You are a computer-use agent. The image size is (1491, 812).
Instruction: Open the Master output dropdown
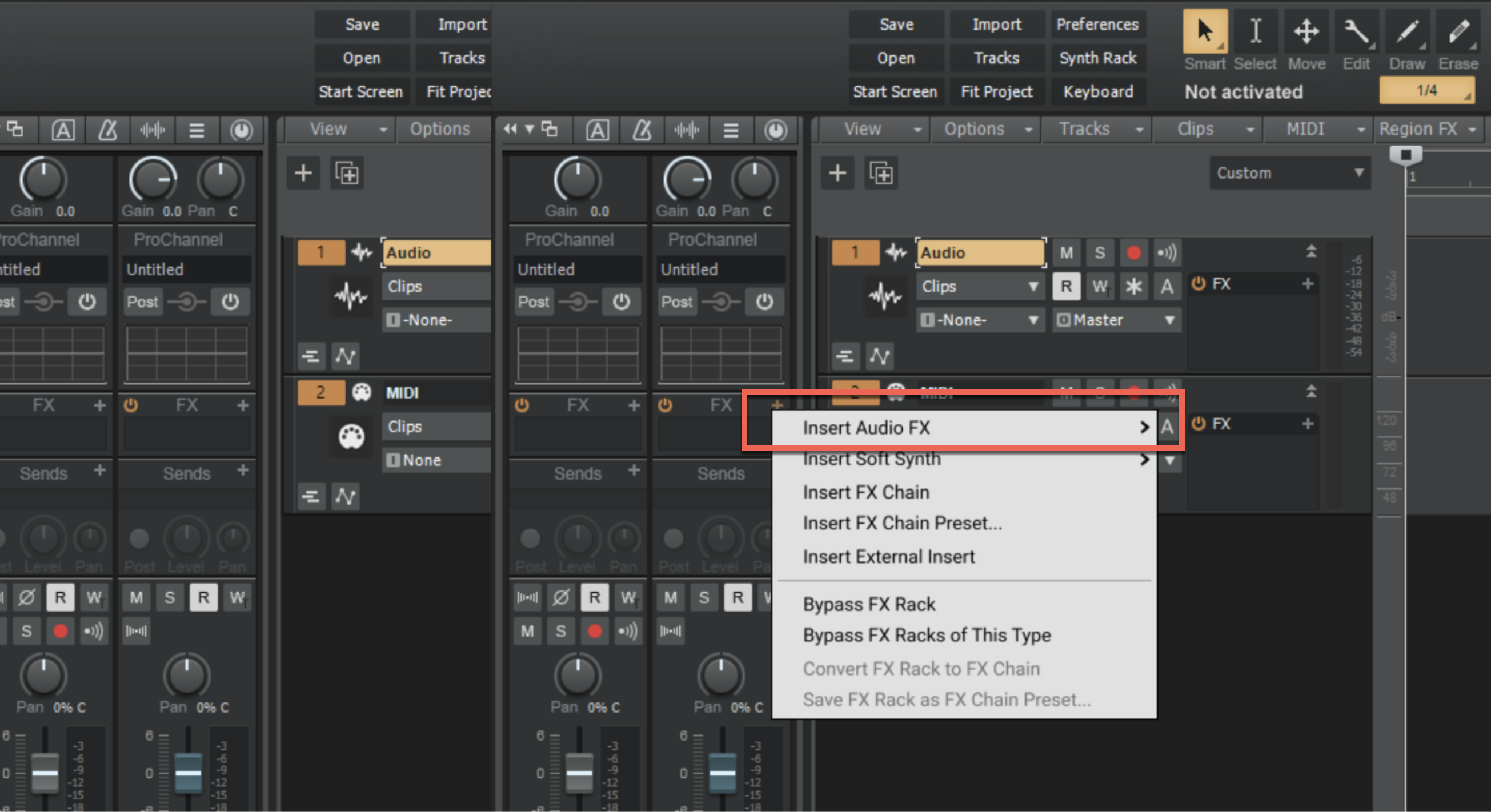tap(1116, 320)
